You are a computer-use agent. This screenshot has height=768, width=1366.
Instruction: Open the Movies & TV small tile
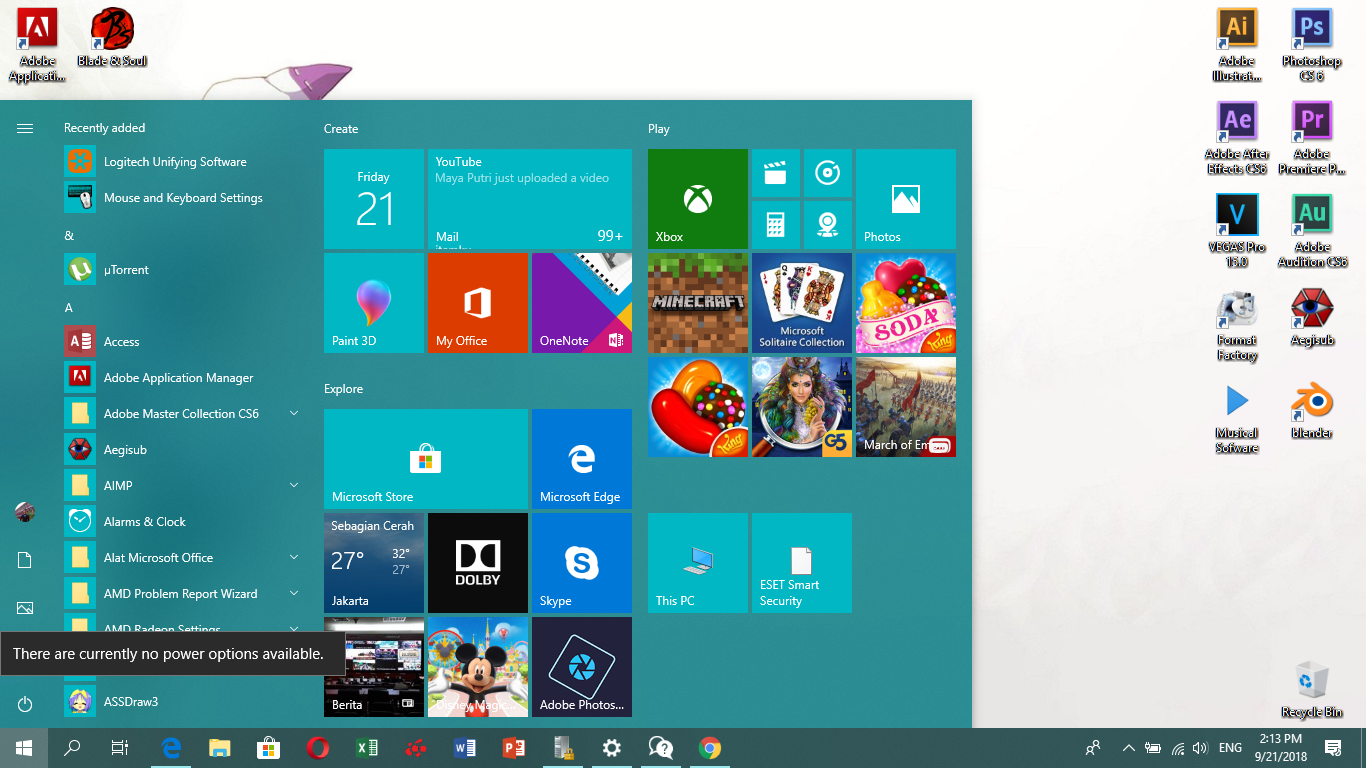tap(776, 173)
